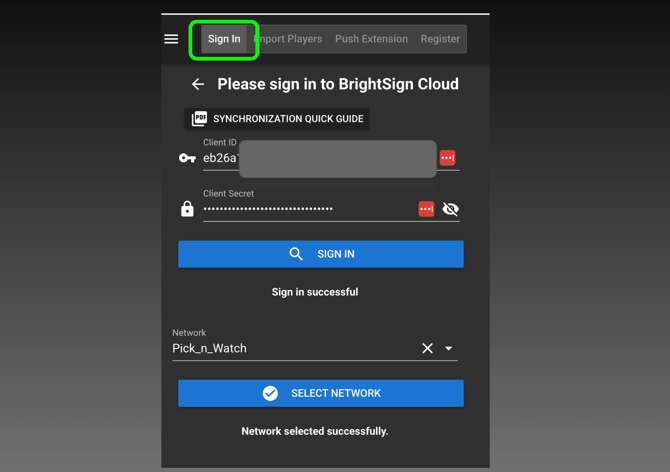670x472 pixels.
Task: Click into the Client Secret field
Action: [x=305, y=209]
